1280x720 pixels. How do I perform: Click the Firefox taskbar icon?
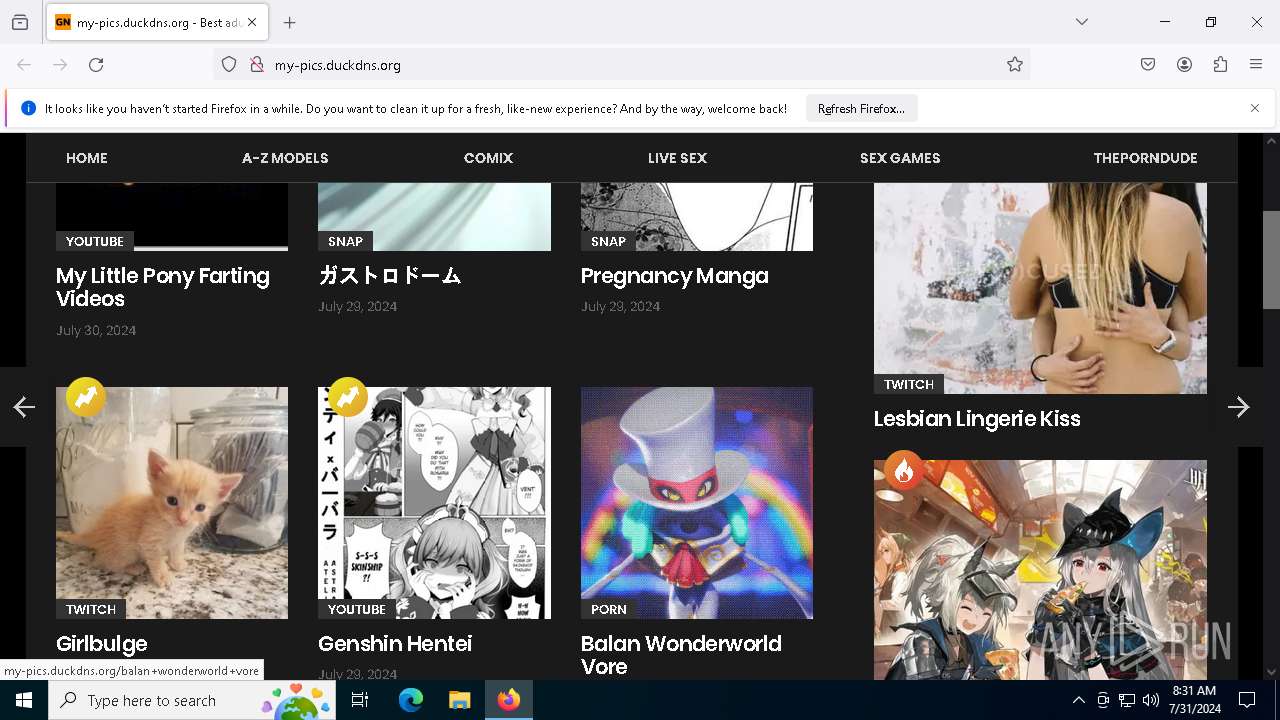coord(509,700)
